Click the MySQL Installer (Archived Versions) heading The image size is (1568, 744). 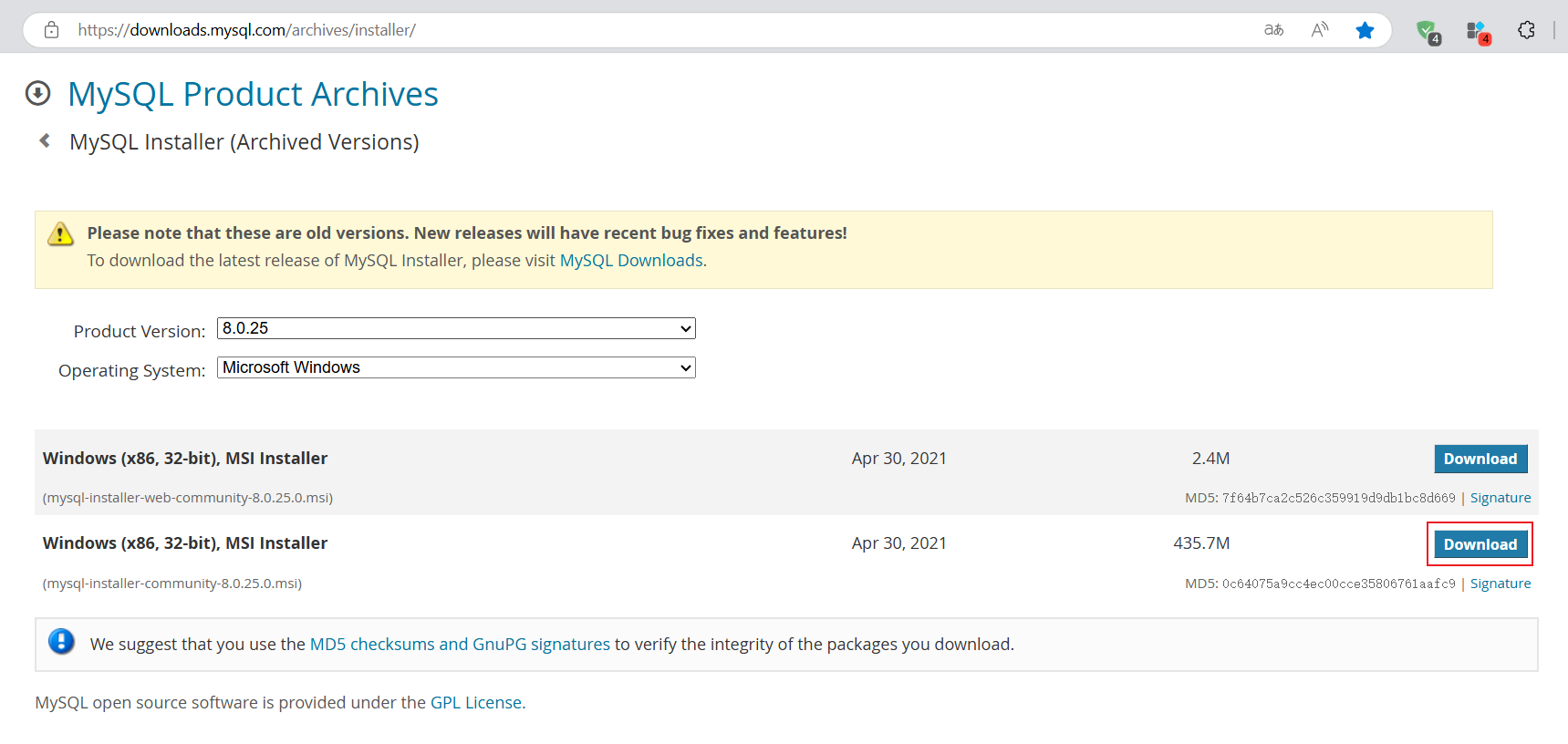(x=244, y=142)
